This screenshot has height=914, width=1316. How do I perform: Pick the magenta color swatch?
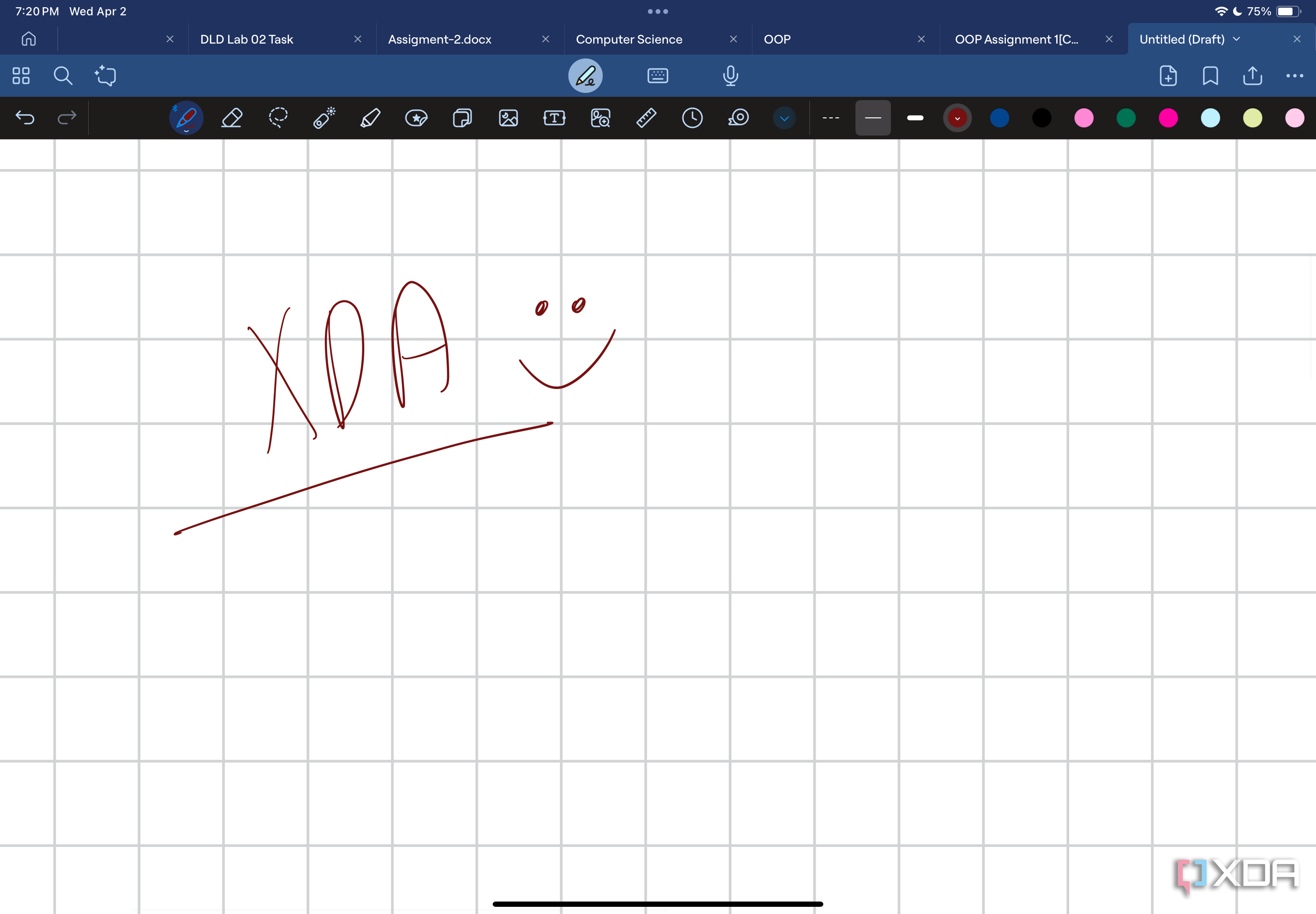(1168, 118)
